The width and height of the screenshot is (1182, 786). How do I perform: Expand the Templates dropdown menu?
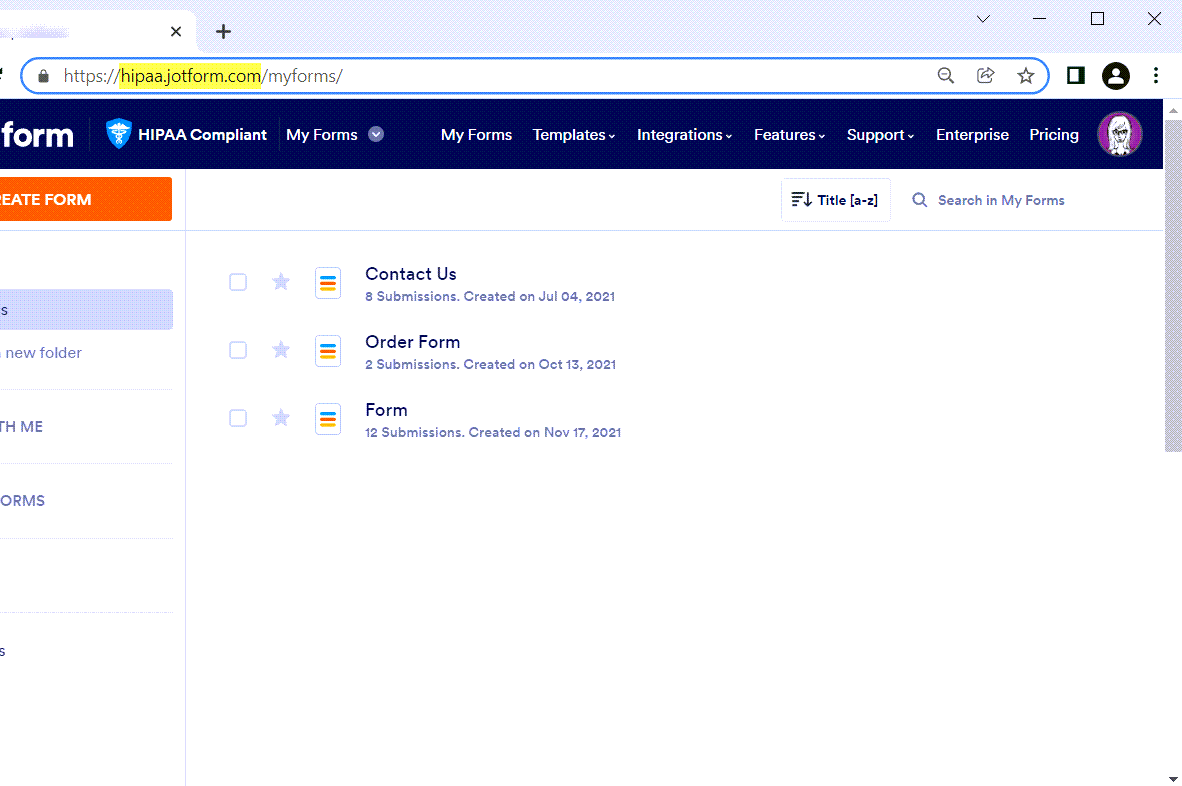coord(573,135)
